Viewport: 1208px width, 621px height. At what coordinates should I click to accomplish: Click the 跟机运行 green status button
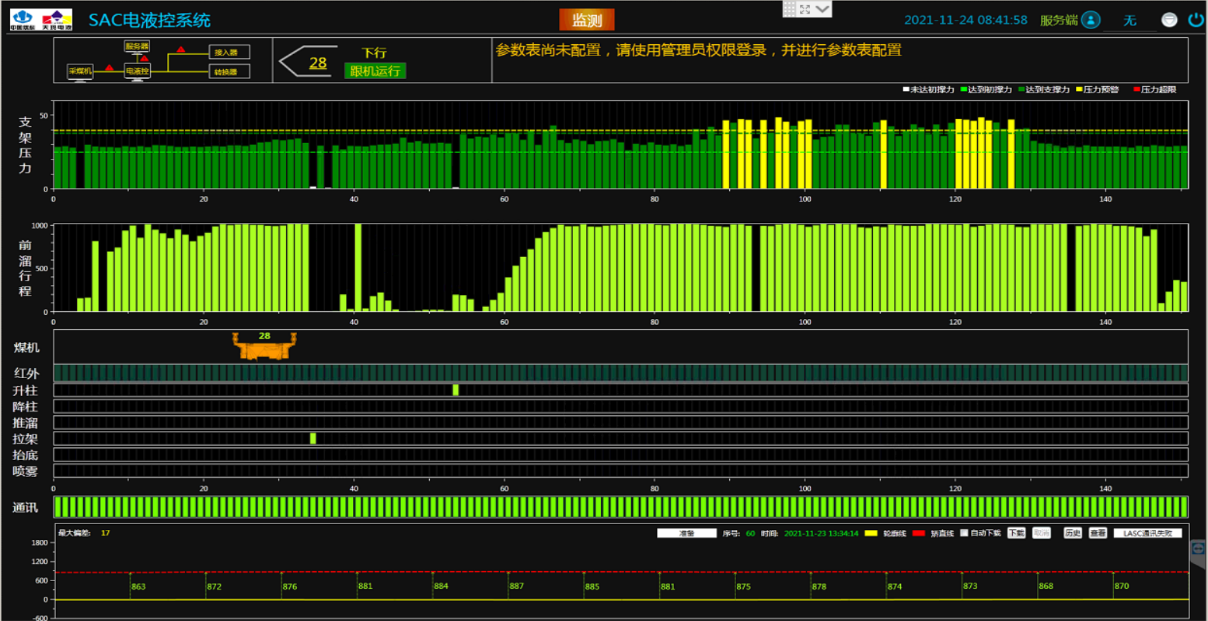(375, 71)
